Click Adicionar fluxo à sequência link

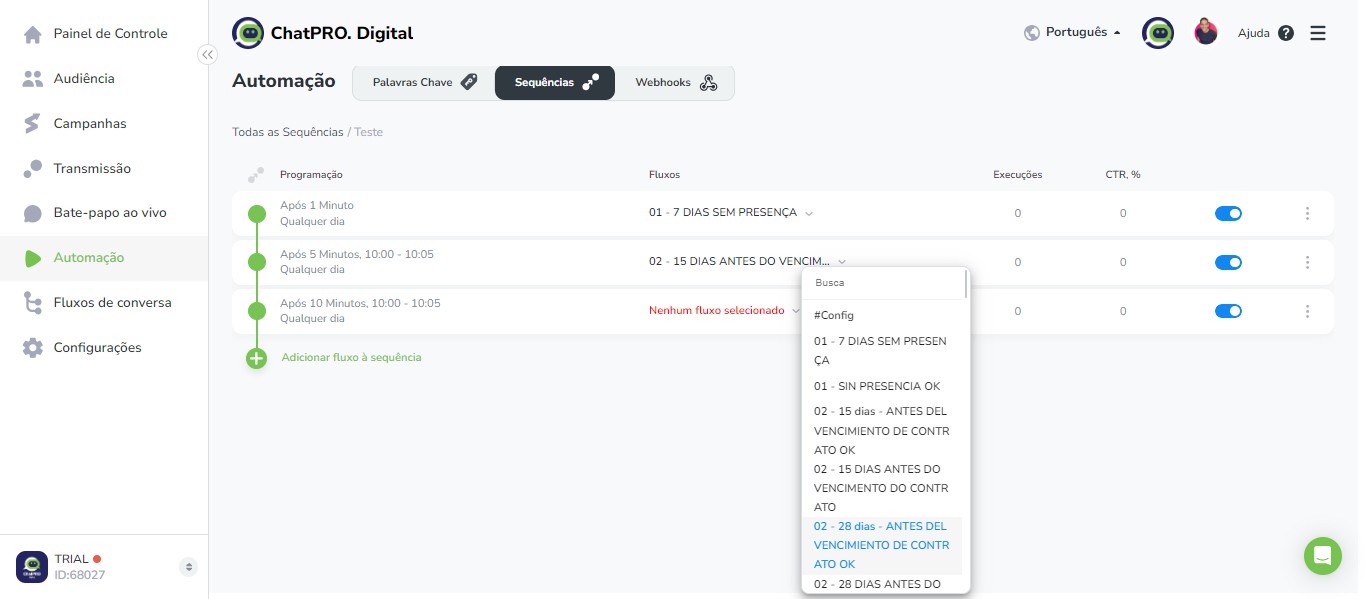351,358
